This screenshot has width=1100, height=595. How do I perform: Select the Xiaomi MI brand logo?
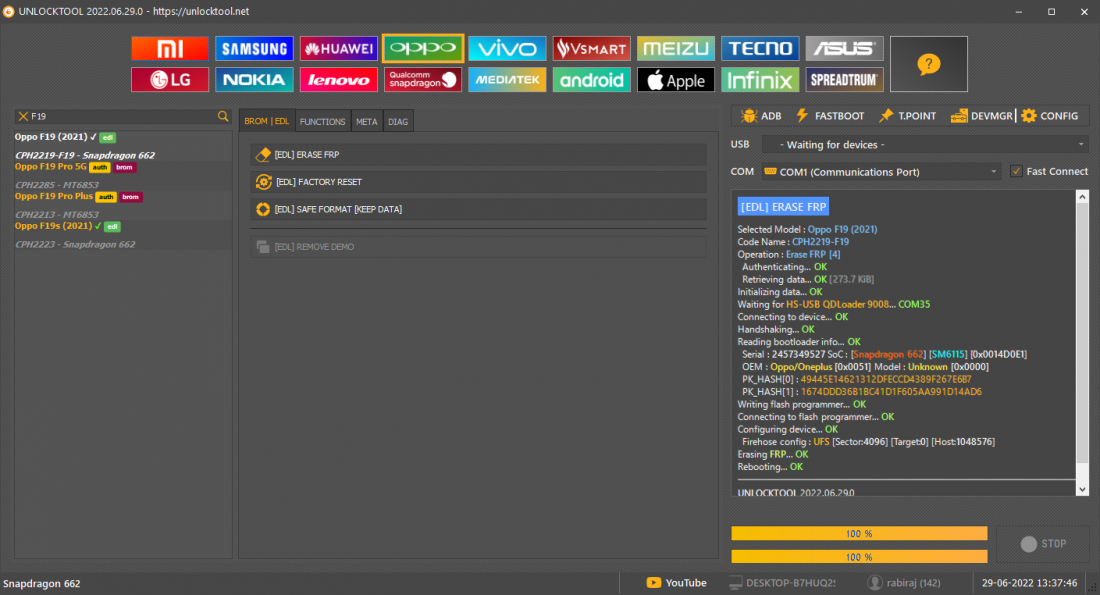coord(170,48)
